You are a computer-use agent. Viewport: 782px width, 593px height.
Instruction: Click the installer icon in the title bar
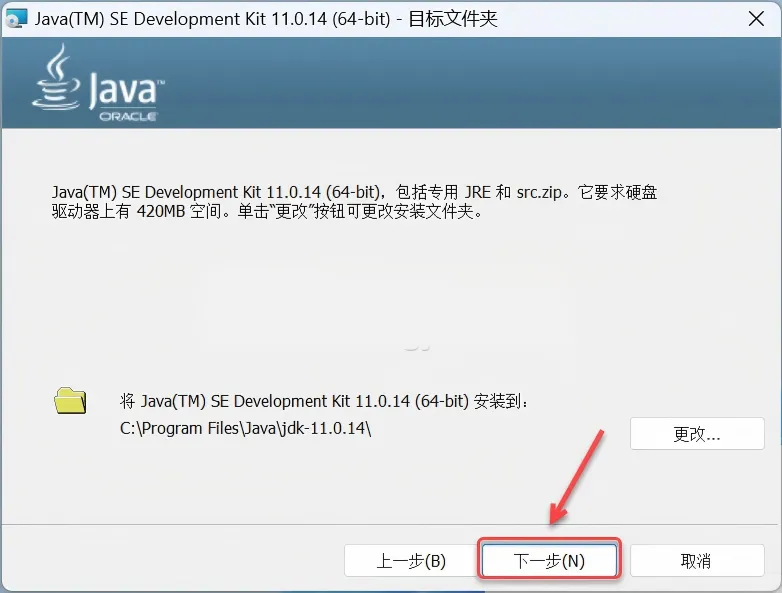click(x=16, y=18)
